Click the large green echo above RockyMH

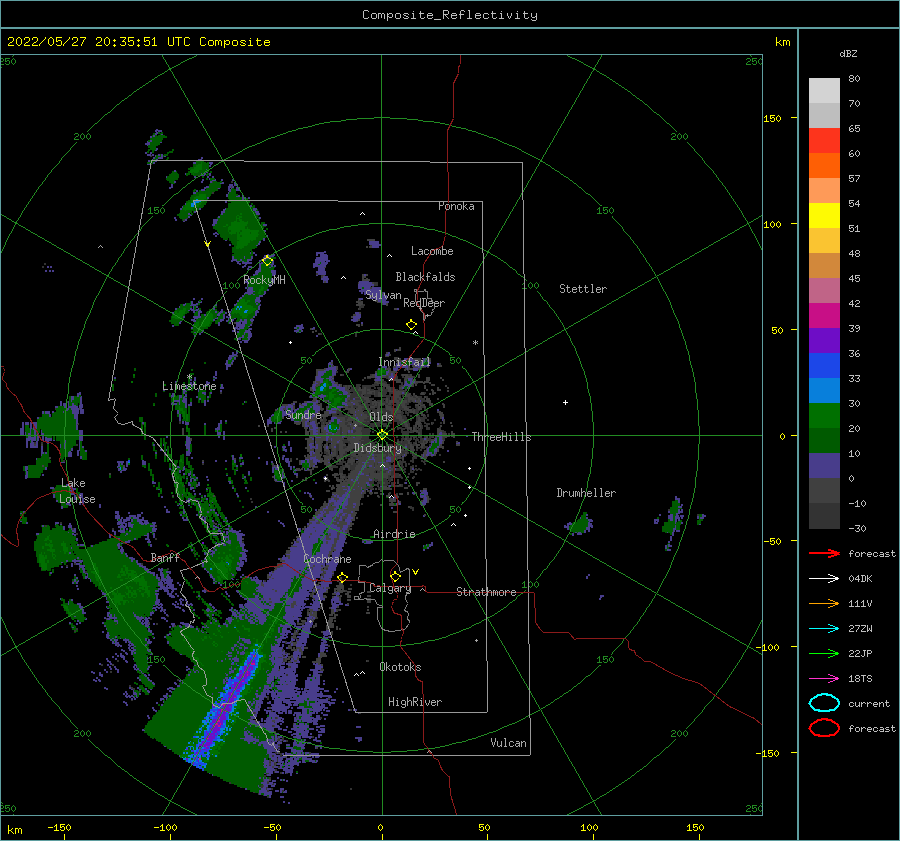241,227
